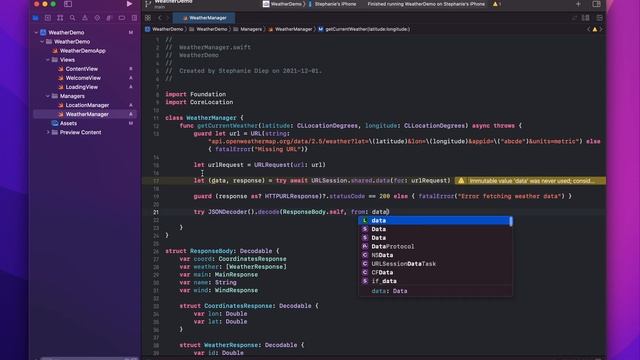Collapse the WeatherDemo group folder

click(x=42, y=42)
